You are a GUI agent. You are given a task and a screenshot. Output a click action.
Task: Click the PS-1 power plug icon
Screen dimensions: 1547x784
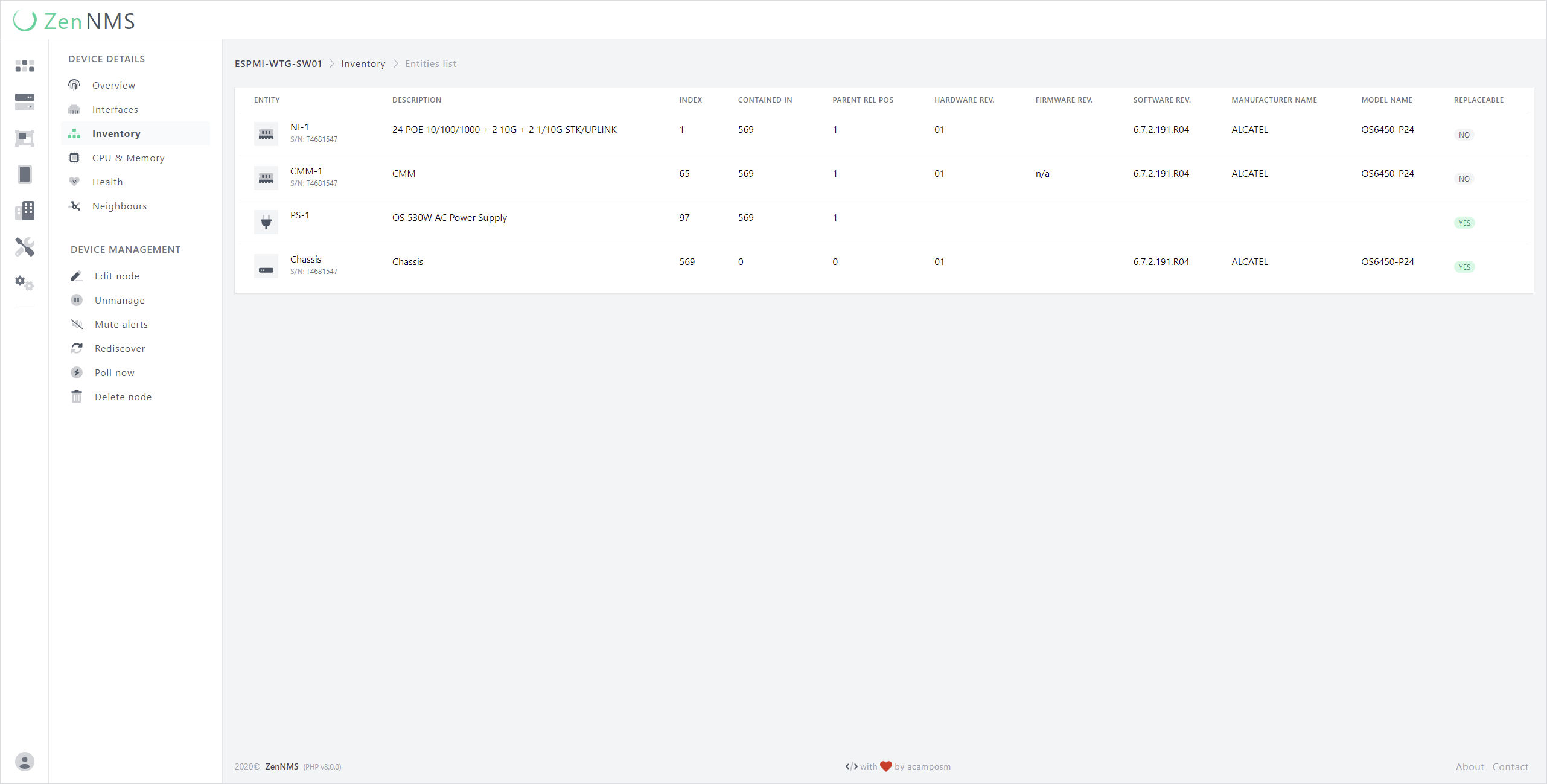(266, 222)
